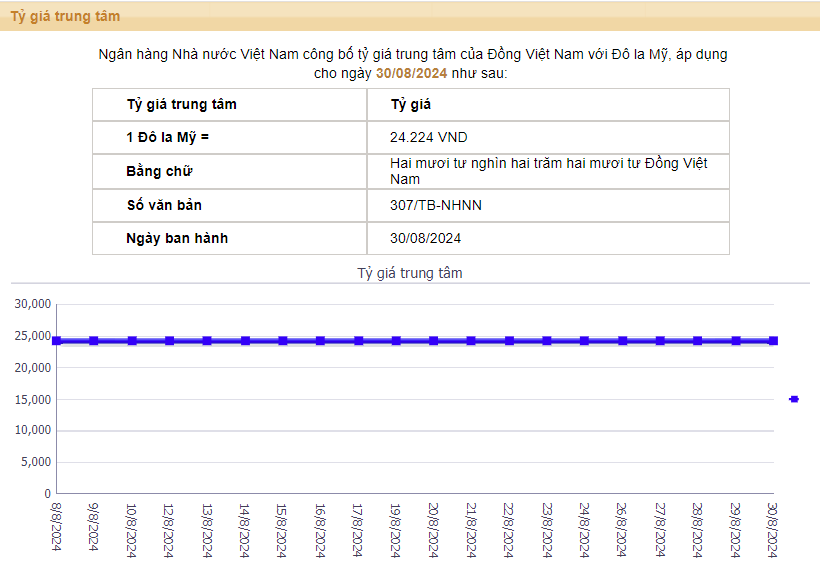Click the data point for 9/8/2024
The image size is (820, 578).
click(x=94, y=341)
